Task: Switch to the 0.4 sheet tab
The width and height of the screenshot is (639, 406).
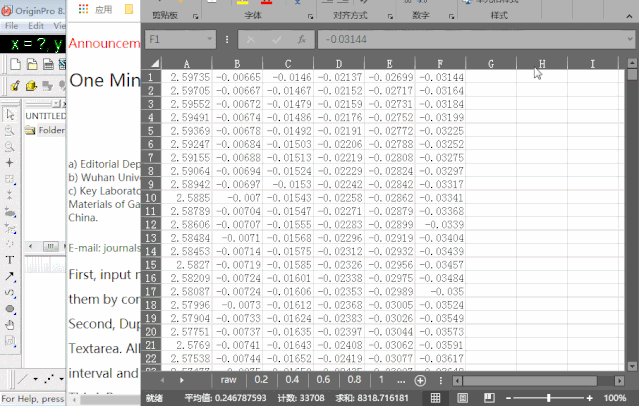Action: [291, 381]
